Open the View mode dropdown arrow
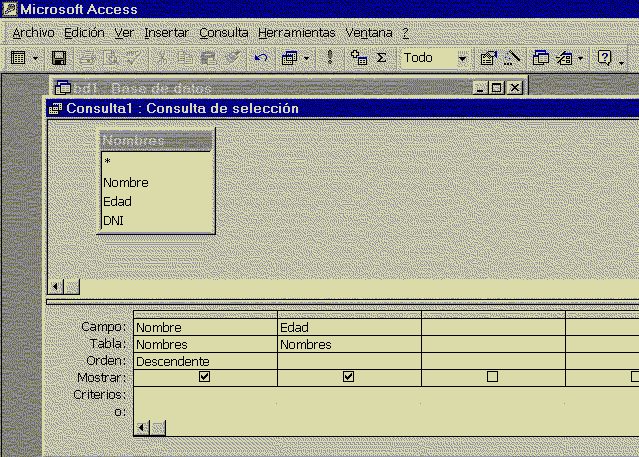This screenshot has height=457, width=639. click(35, 58)
